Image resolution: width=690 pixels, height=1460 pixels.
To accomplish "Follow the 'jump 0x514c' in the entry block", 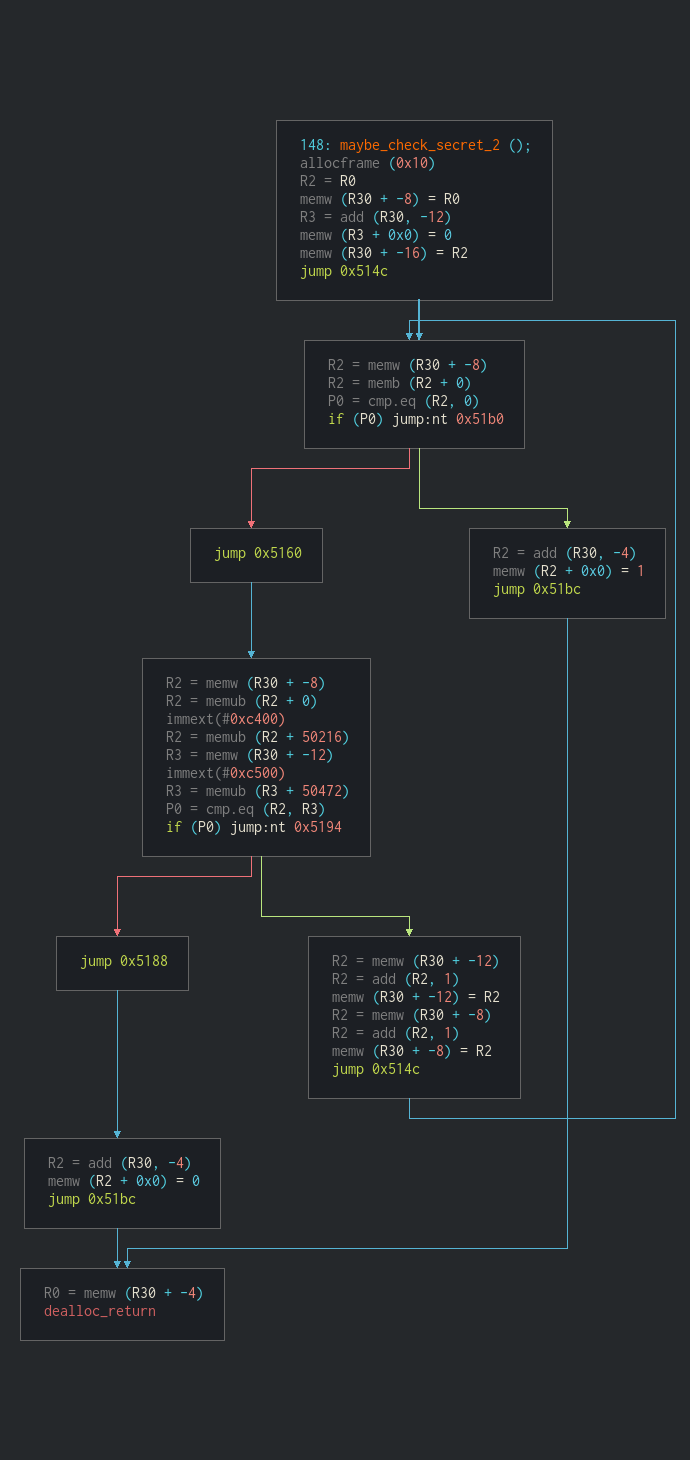I will pyautogui.click(x=343, y=271).
